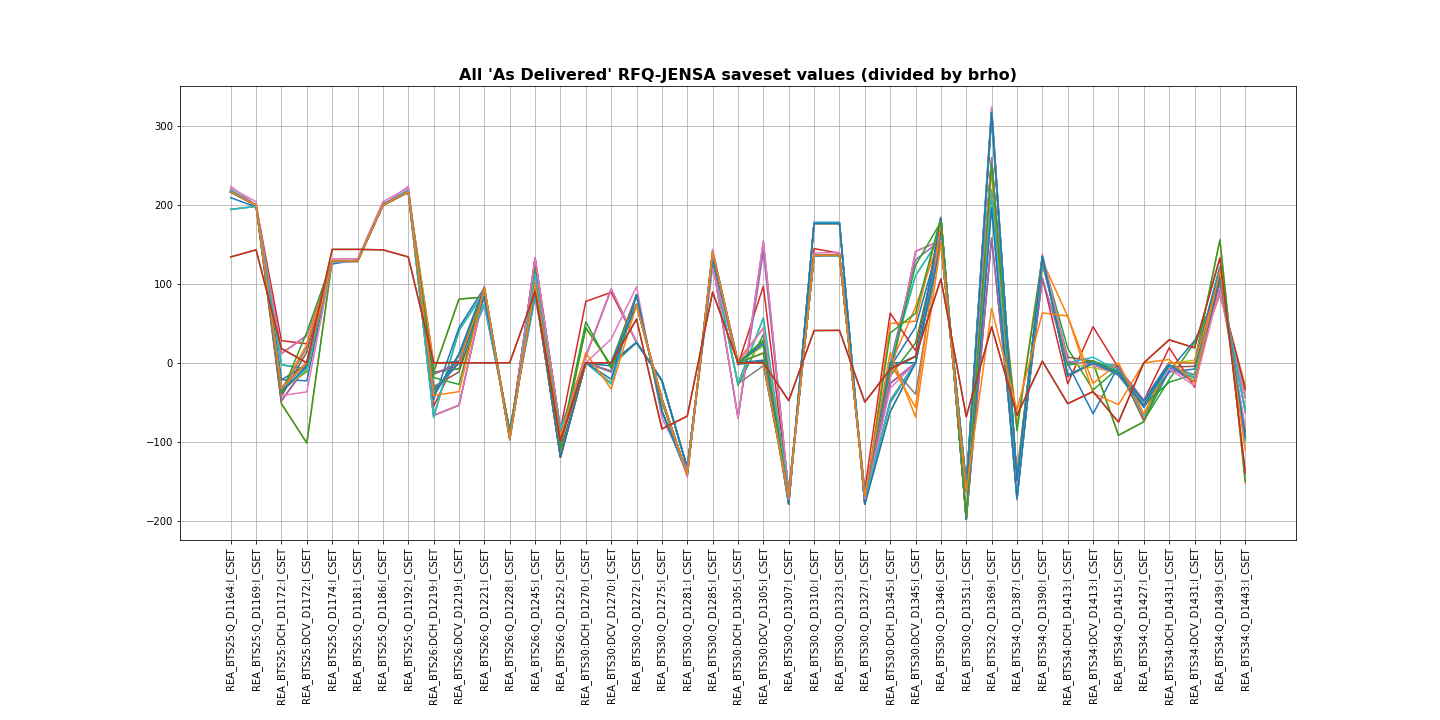Screen dimensions: 1440x720
Task: Click x-axis label REA_BTS30:Q_D1307:I_CSET
Action: (789, 620)
